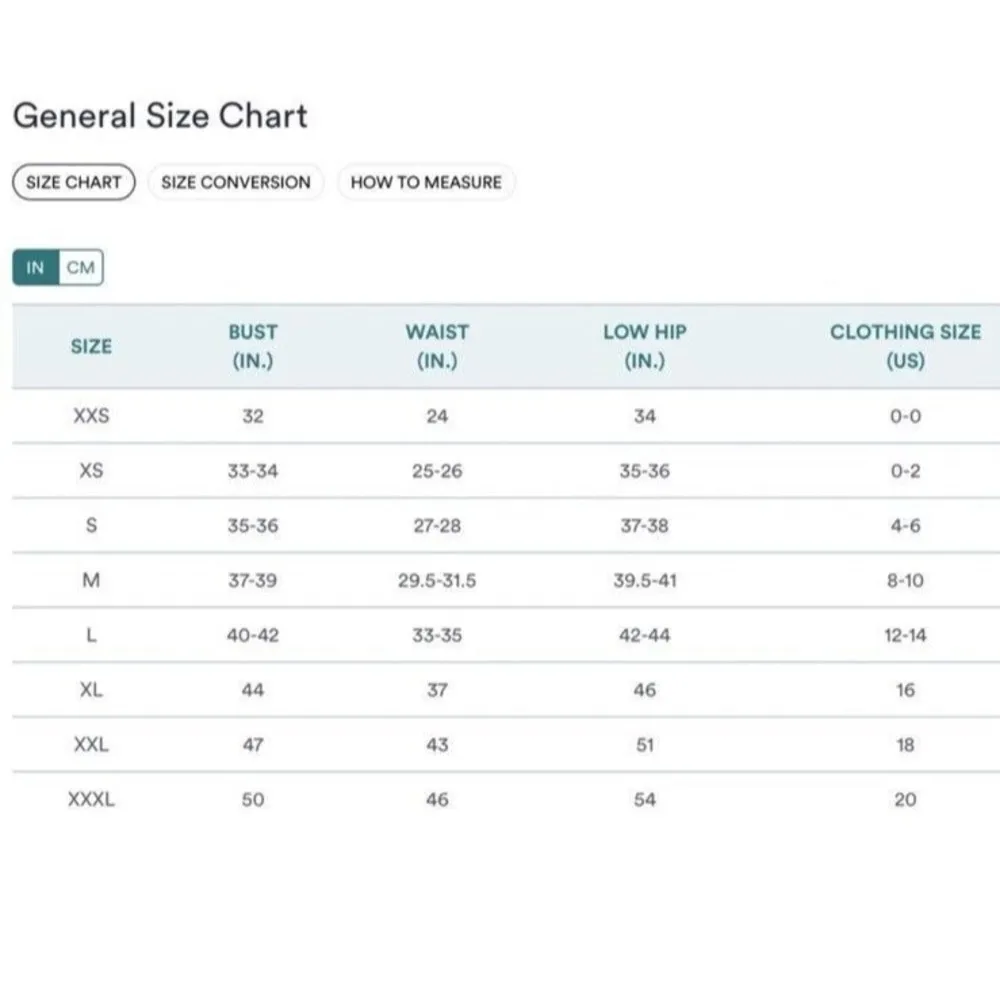
Task: Toggle units to CM
Action: pyautogui.click(x=81, y=268)
